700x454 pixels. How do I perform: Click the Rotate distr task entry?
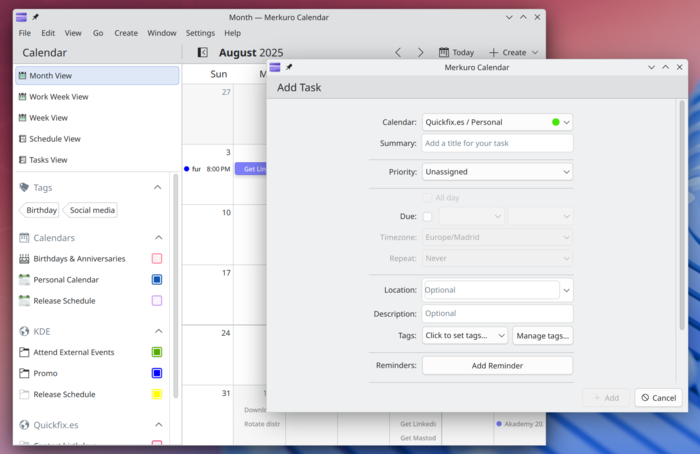[262, 424]
